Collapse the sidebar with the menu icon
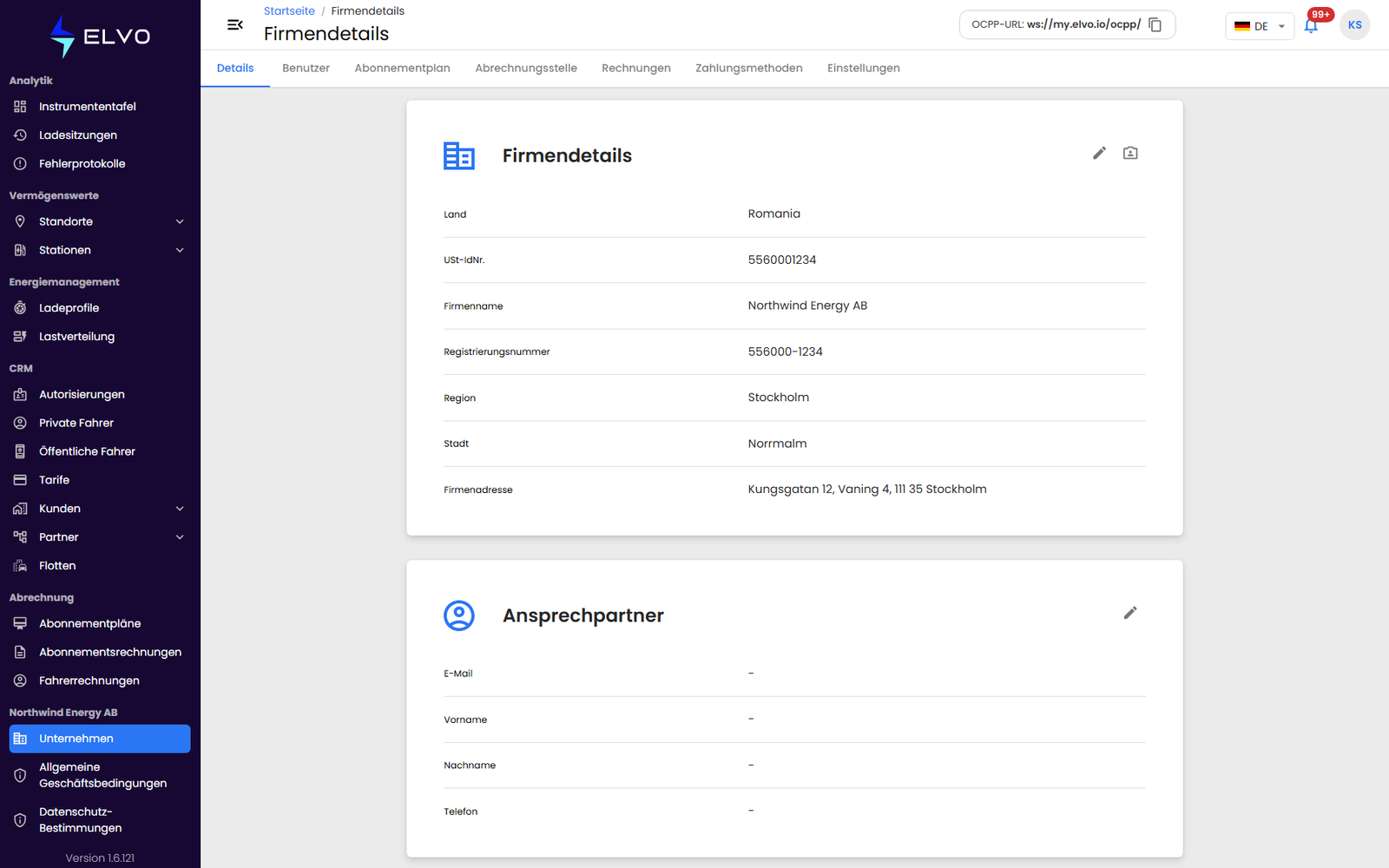This screenshot has height=868, width=1389. tap(234, 25)
